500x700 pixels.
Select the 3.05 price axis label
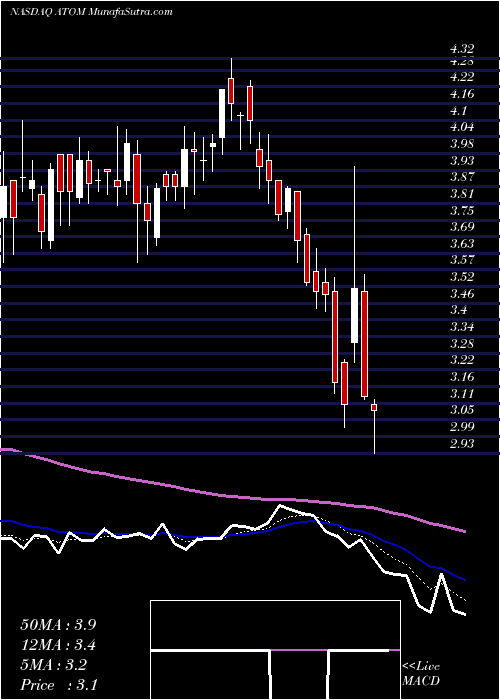coord(462,410)
